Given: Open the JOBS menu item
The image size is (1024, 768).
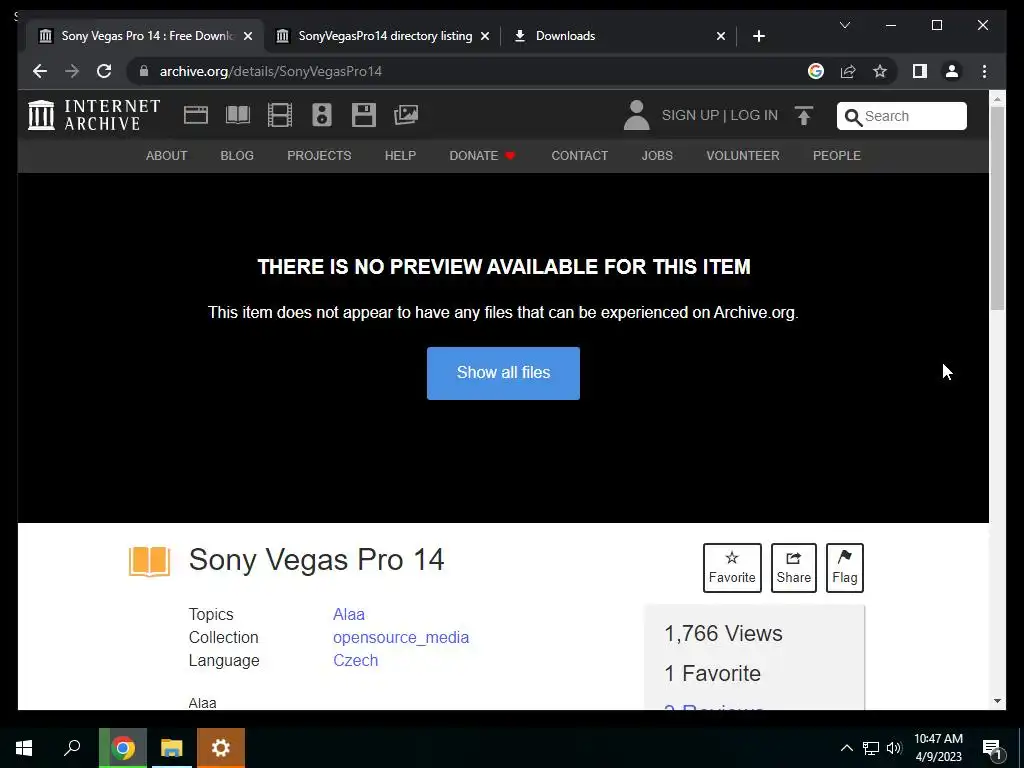Looking at the screenshot, I should 657,155.
